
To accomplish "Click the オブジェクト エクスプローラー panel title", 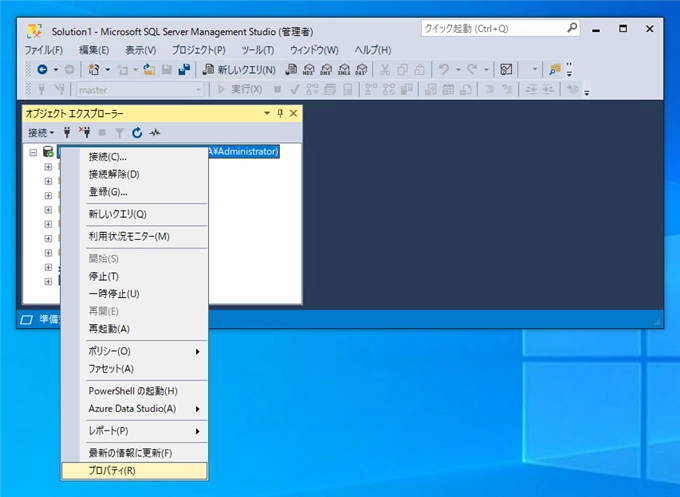I will coord(75,114).
